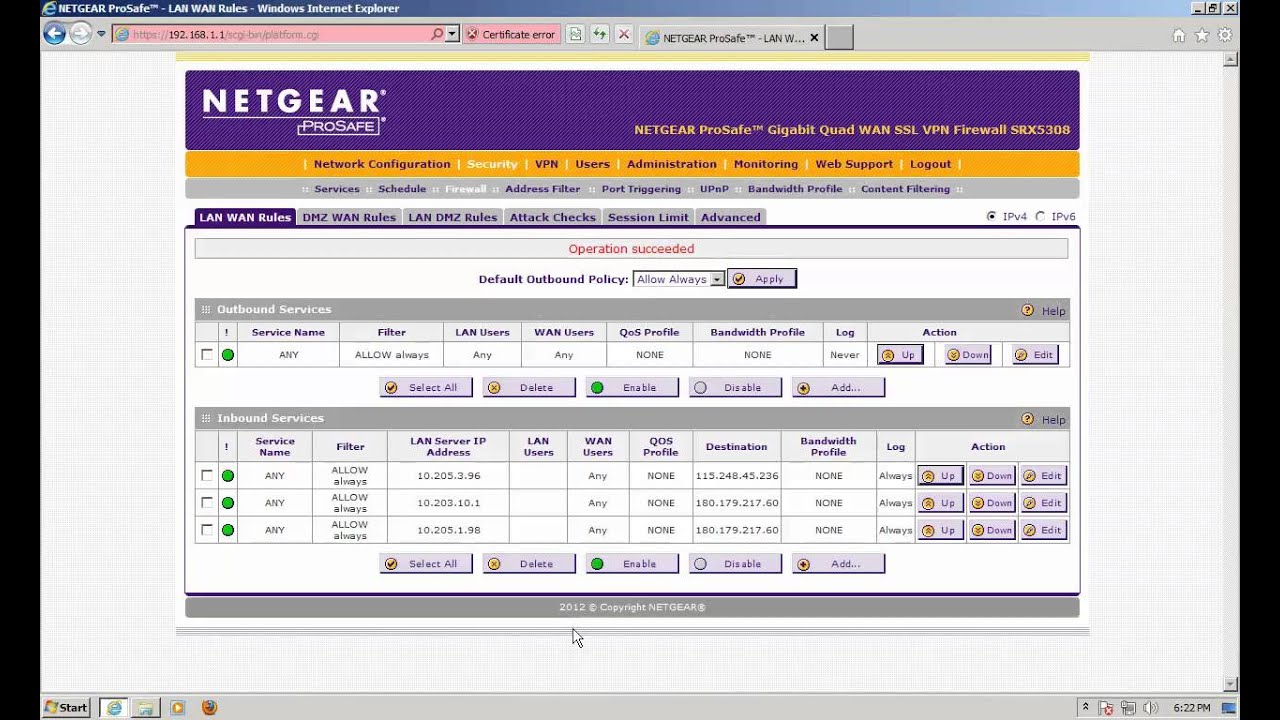Open Firefox from the taskbar
Viewport: 1280px width, 720px height.
pyautogui.click(x=209, y=707)
